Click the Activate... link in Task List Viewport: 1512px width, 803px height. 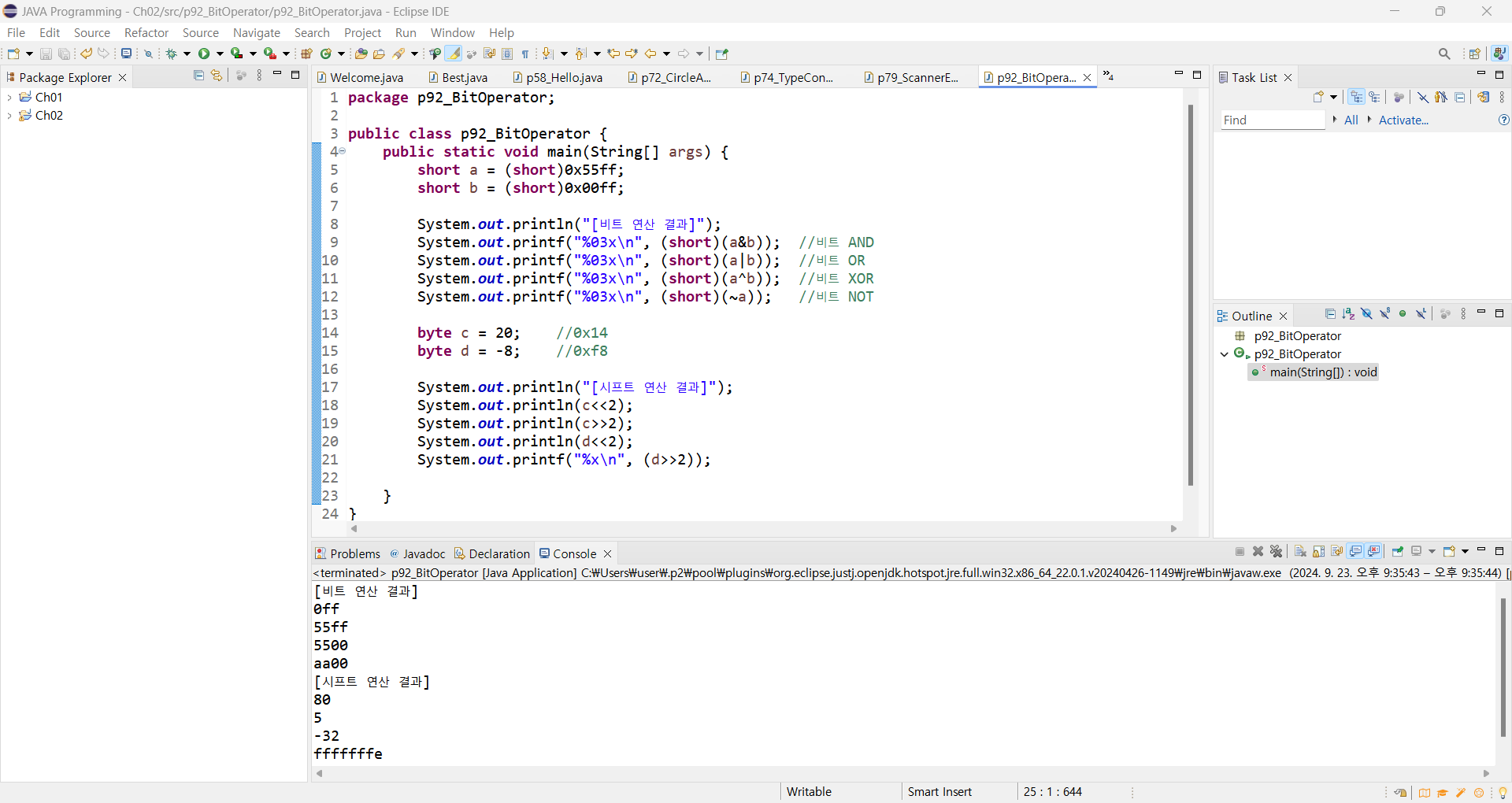click(1403, 120)
